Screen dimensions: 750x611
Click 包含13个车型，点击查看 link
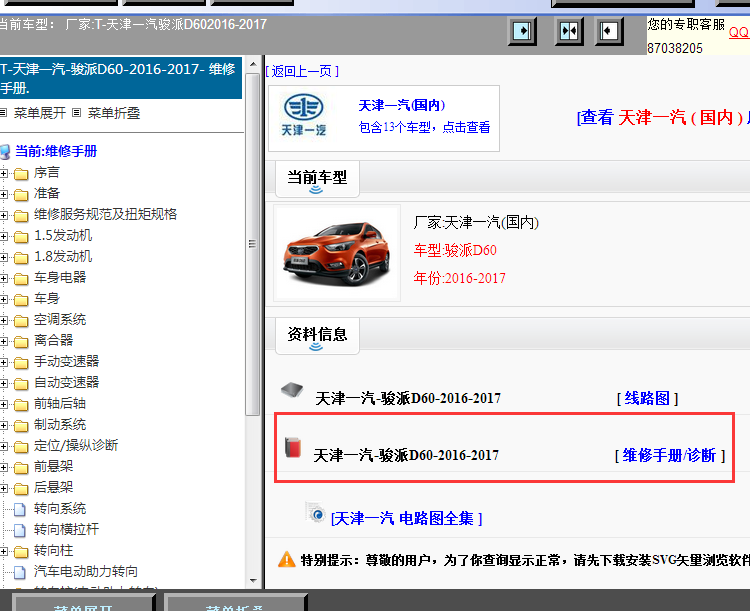click(424, 127)
